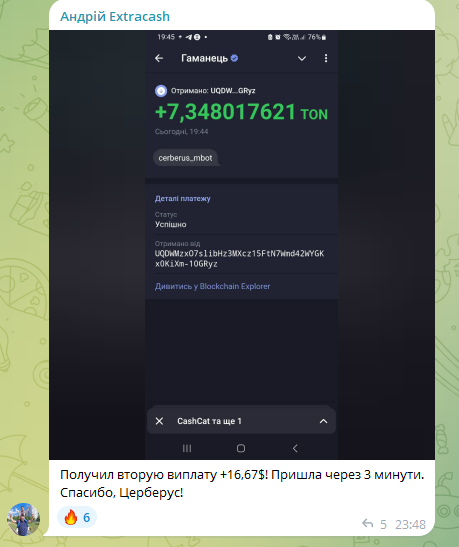Click the fire reaction with count 6
The image size is (459, 547).
(77, 517)
